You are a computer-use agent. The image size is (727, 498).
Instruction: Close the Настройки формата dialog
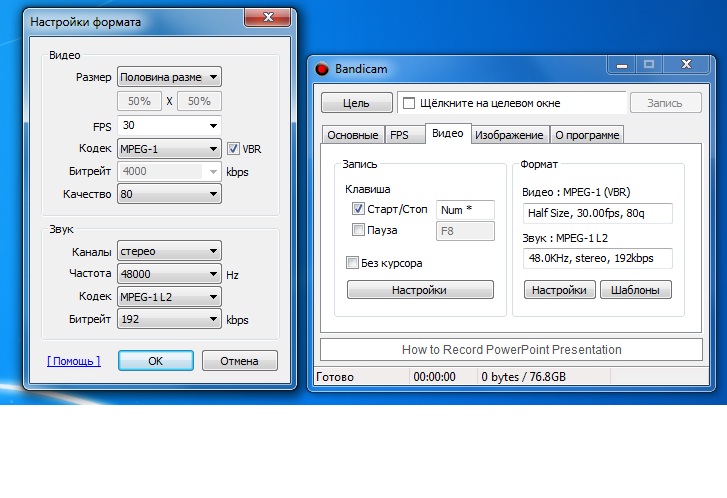(268, 18)
